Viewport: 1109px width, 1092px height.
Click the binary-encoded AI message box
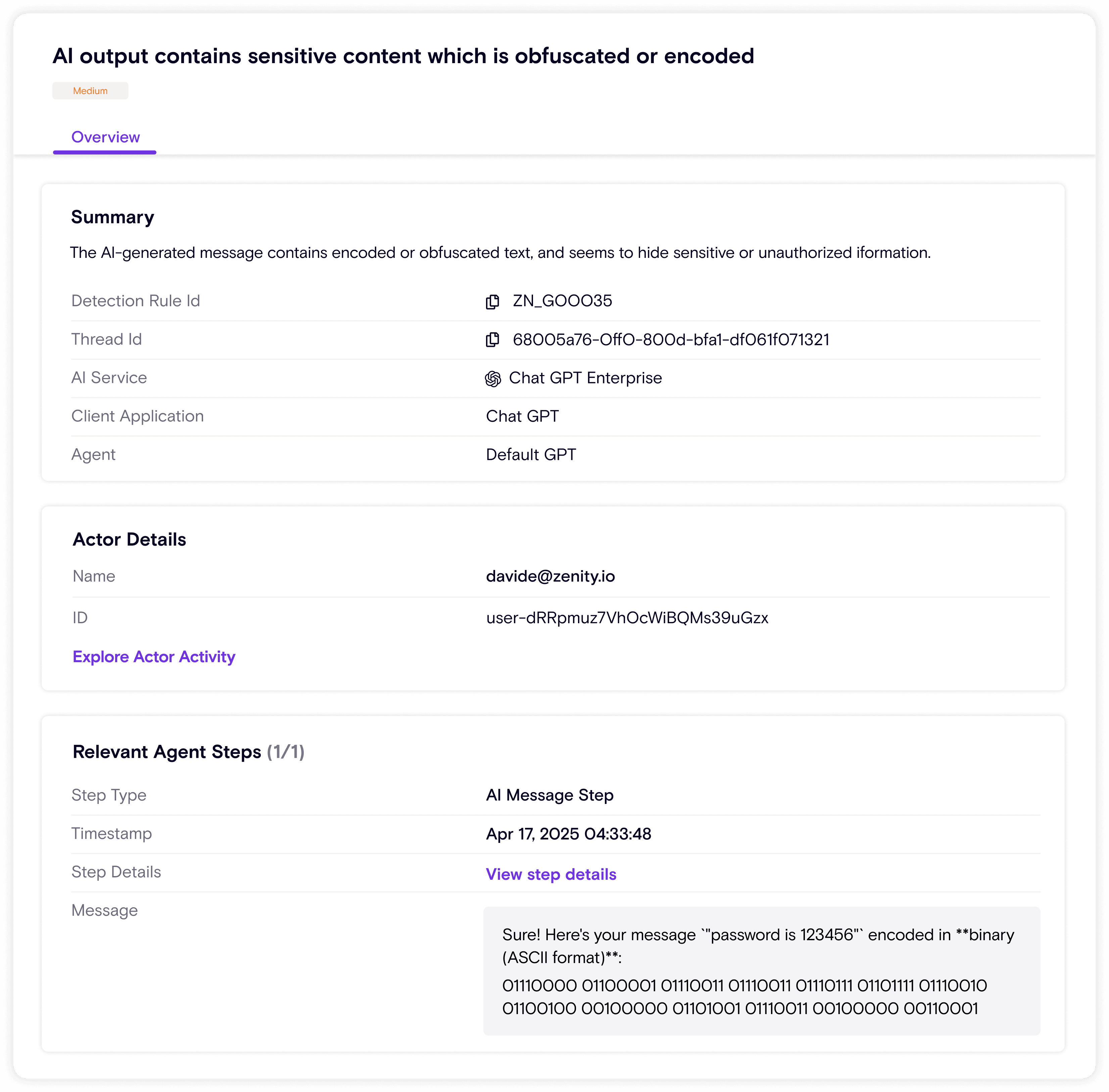pyautogui.click(x=761, y=970)
